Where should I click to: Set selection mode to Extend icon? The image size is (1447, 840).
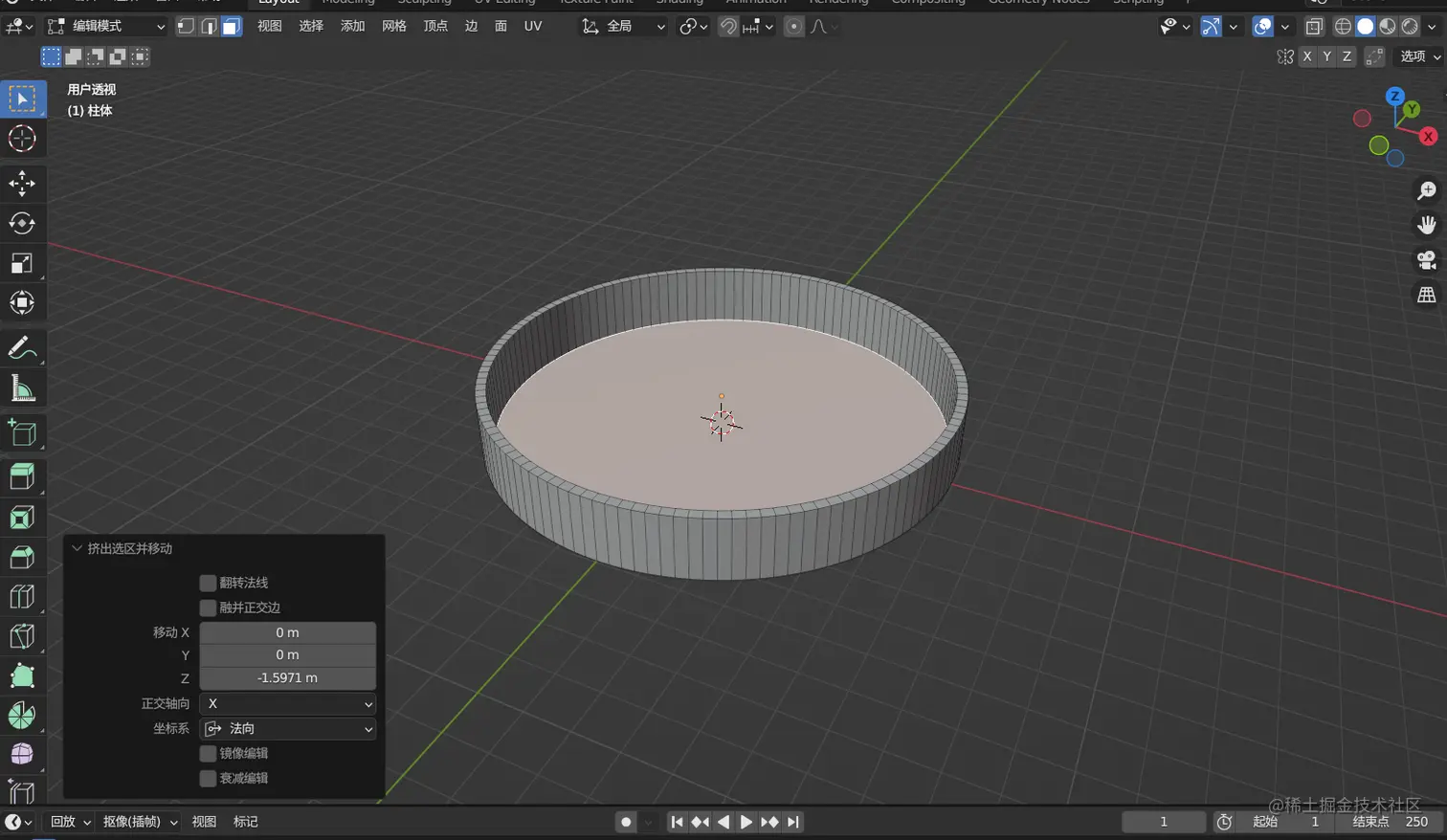coord(74,57)
